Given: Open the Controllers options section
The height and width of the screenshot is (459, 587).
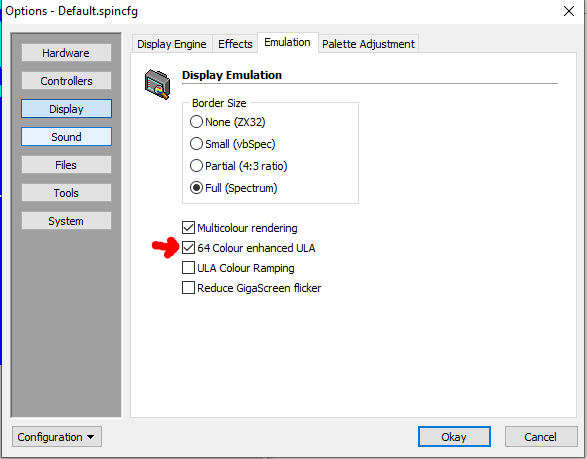Looking at the screenshot, I should (66, 81).
